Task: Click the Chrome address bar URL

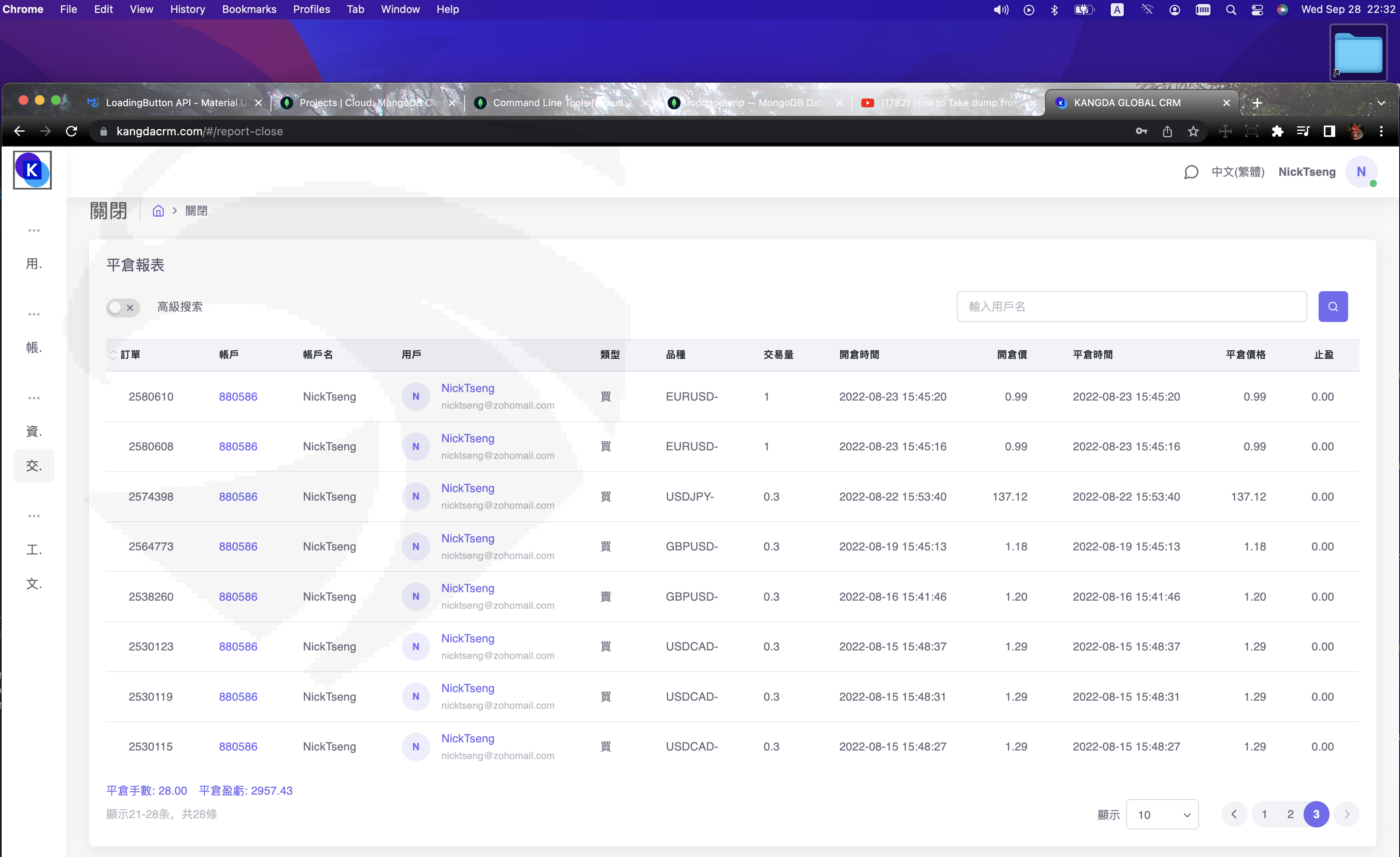Action: 199,131
